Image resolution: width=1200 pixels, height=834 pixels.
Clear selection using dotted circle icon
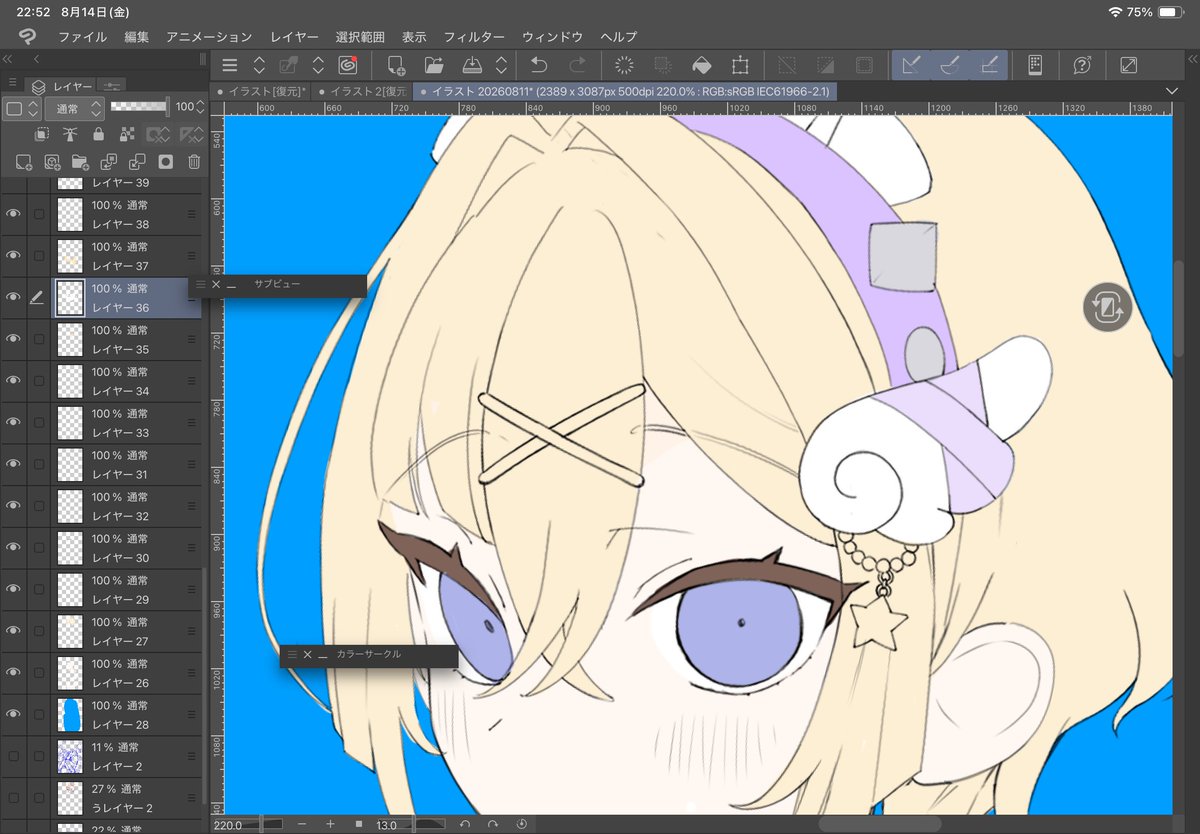(625, 66)
